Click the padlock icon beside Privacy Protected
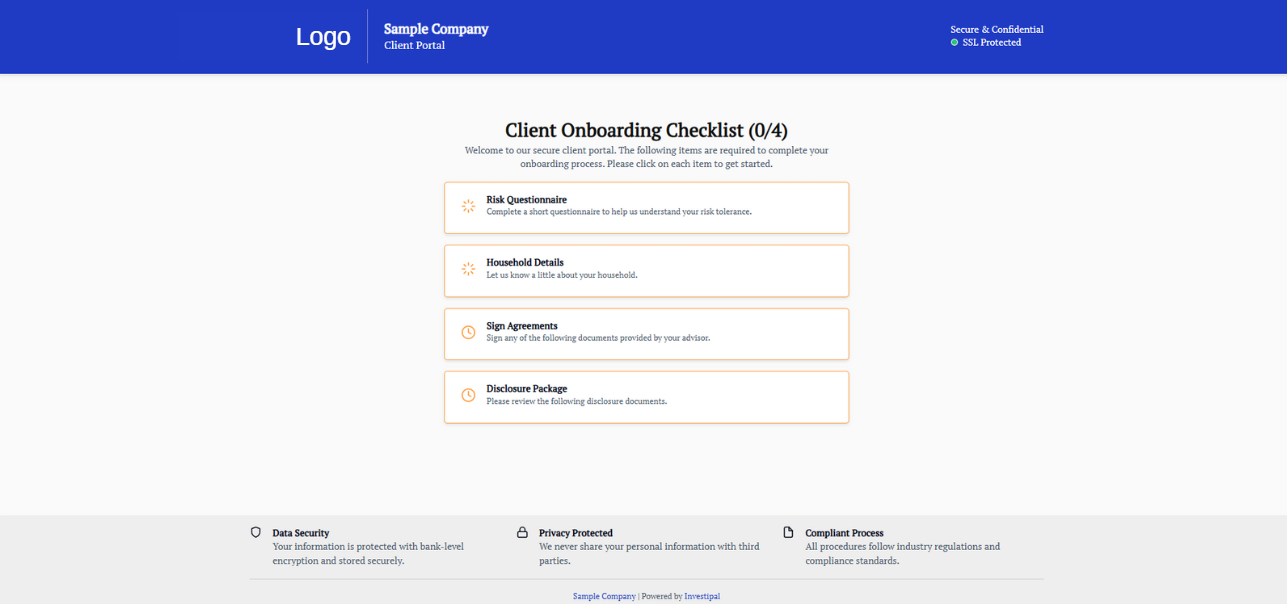This screenshot has width=1287, height=604. click(522, 532)
